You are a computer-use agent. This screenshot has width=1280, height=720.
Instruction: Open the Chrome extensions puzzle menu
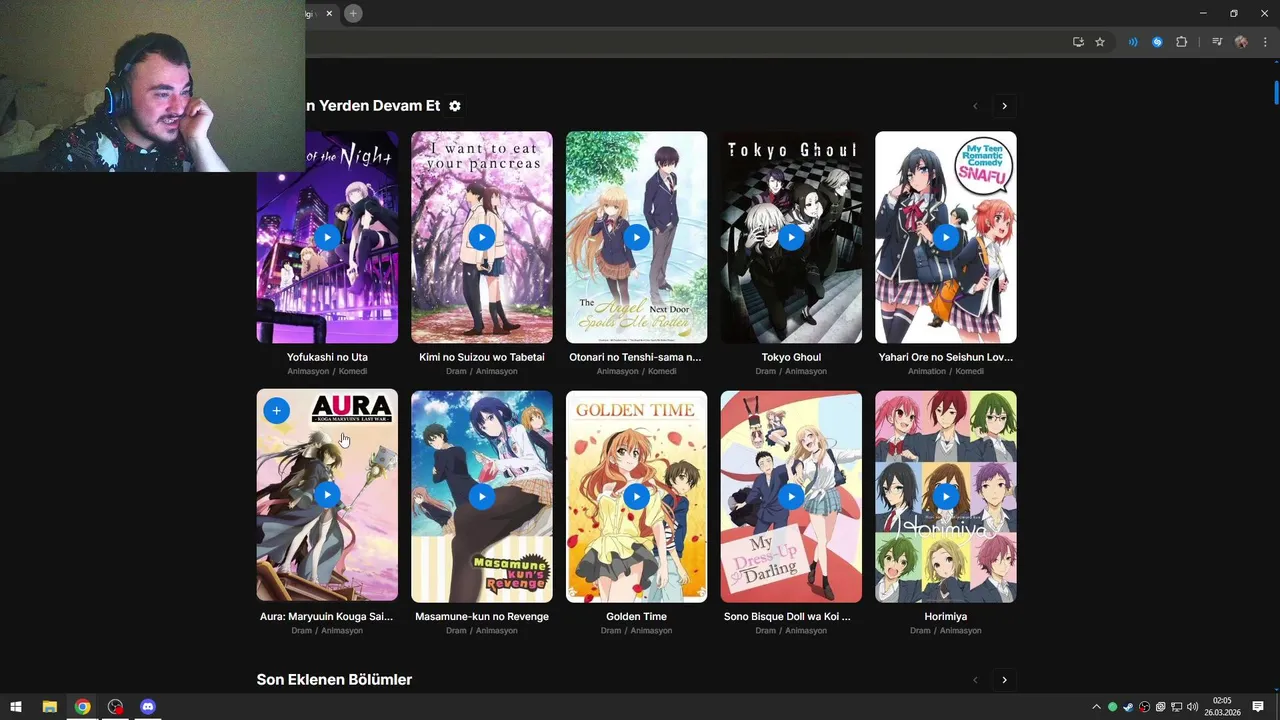click(x=1181, y=42)
